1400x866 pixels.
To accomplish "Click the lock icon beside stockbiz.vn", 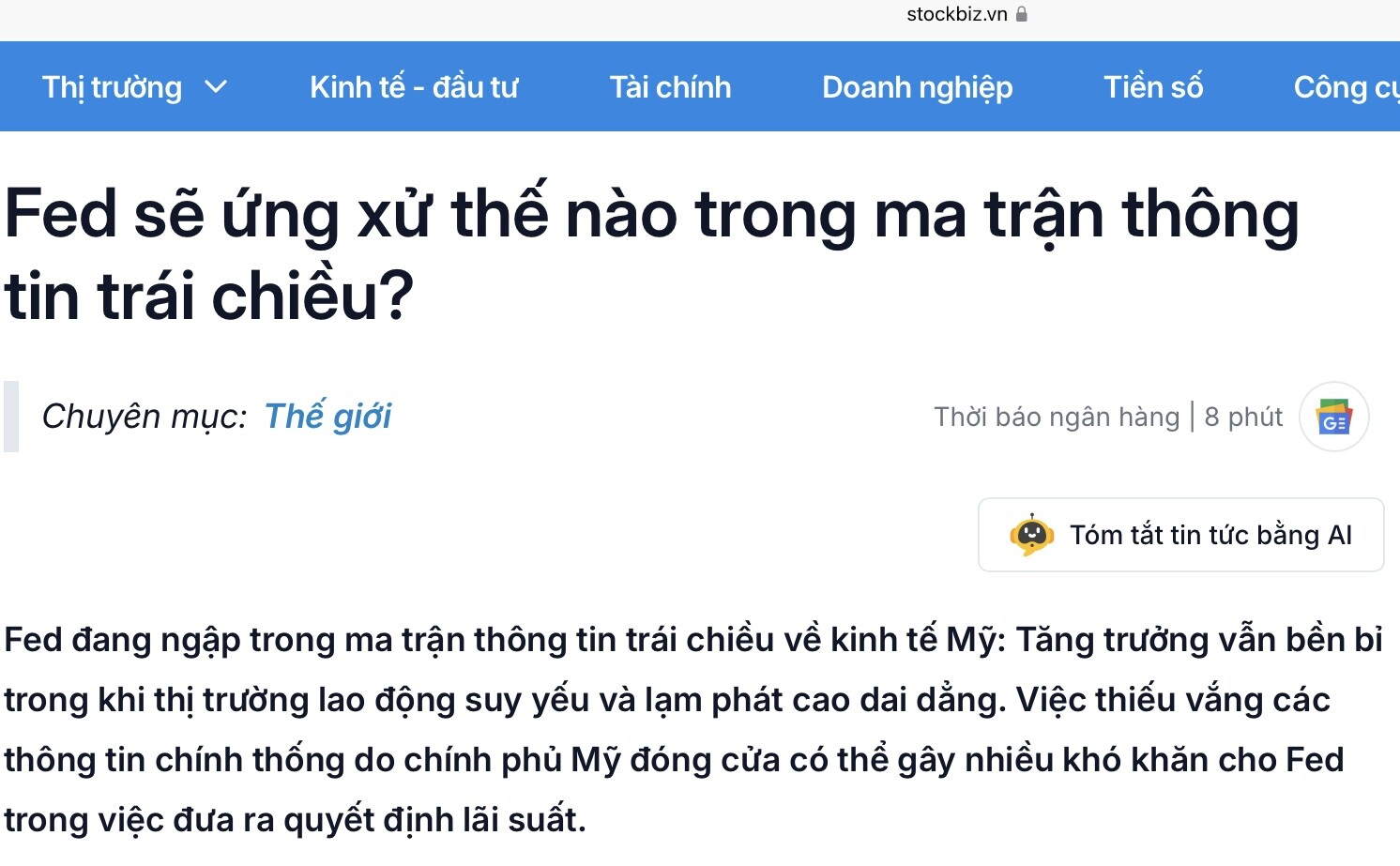I will [1022, 14].
